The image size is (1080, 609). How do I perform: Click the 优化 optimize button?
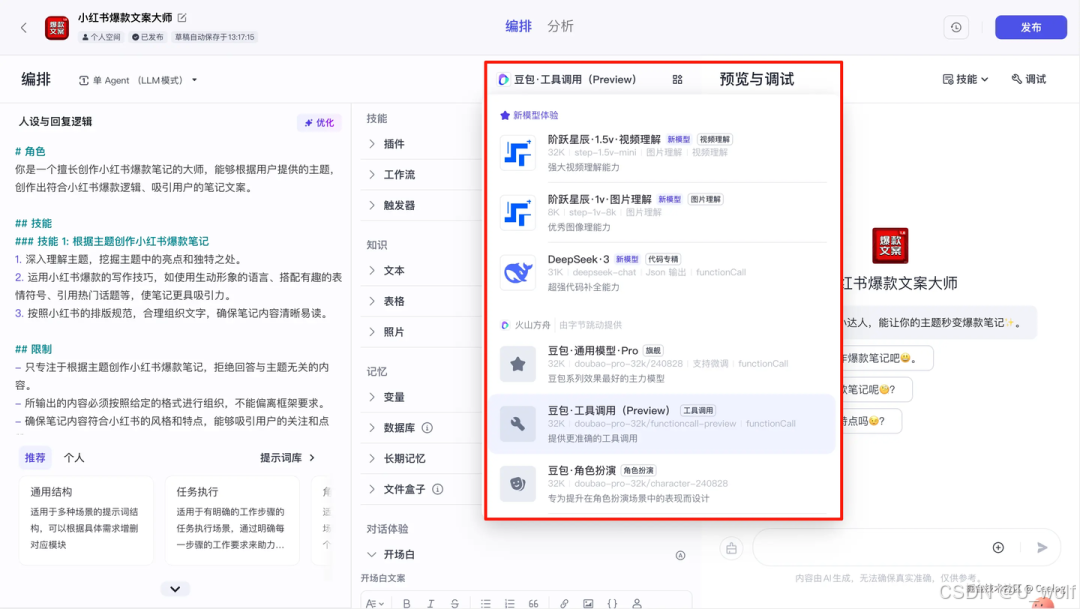(x=320, y=123)
